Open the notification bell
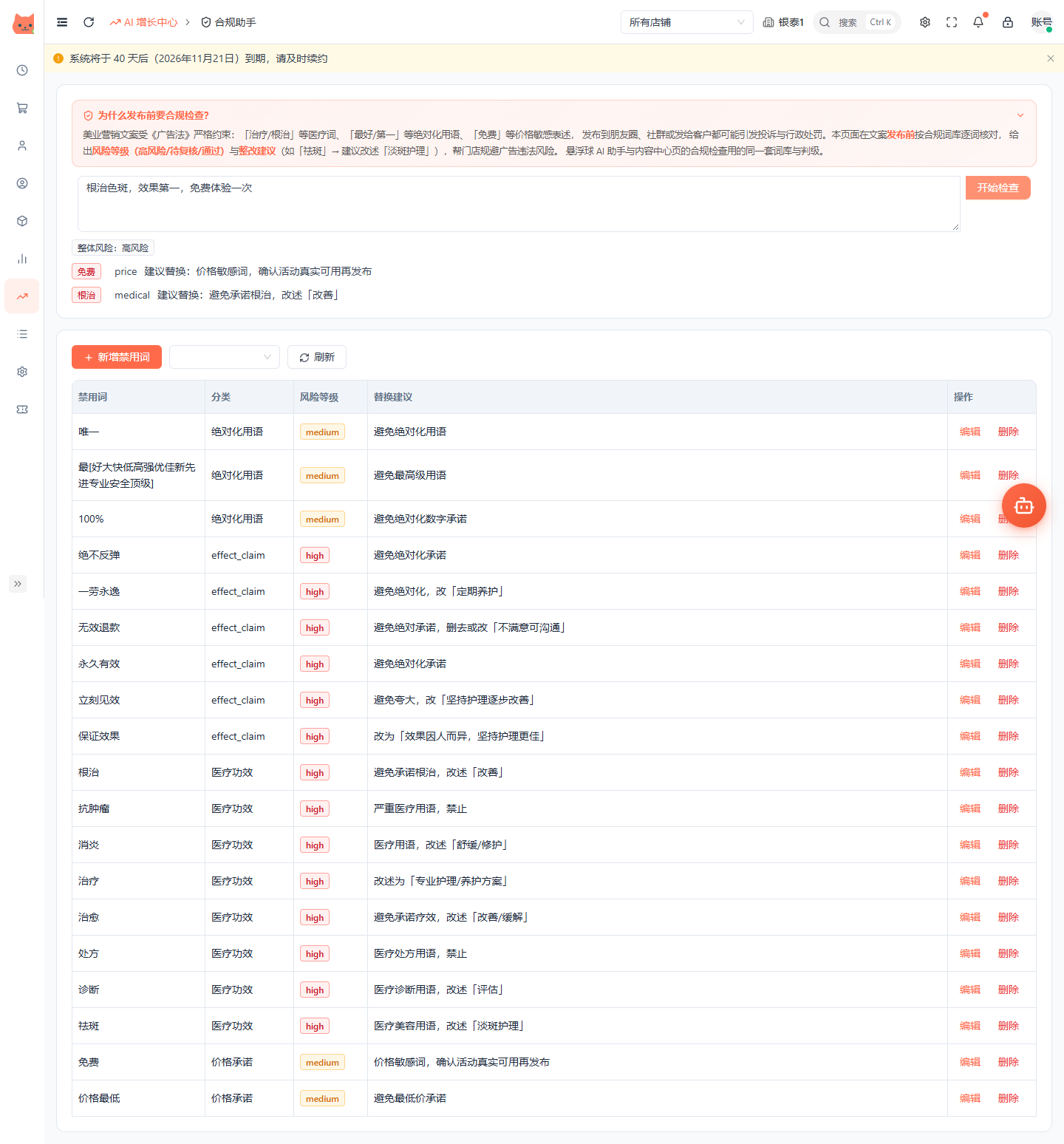 pos(978,22)
